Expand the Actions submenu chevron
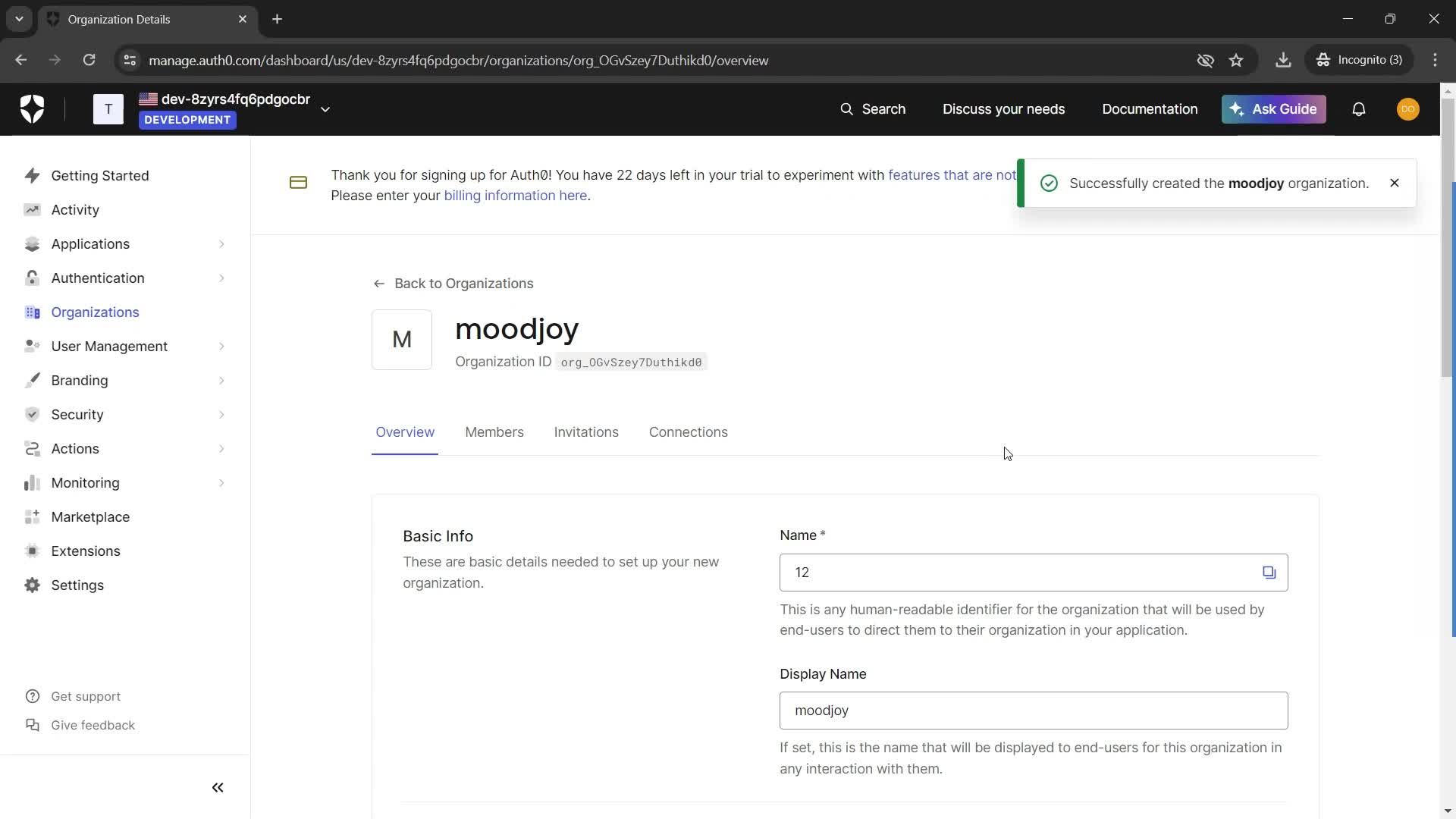Image resolution: width=1456 pixels, height=819 pixels. coord(221,448)
